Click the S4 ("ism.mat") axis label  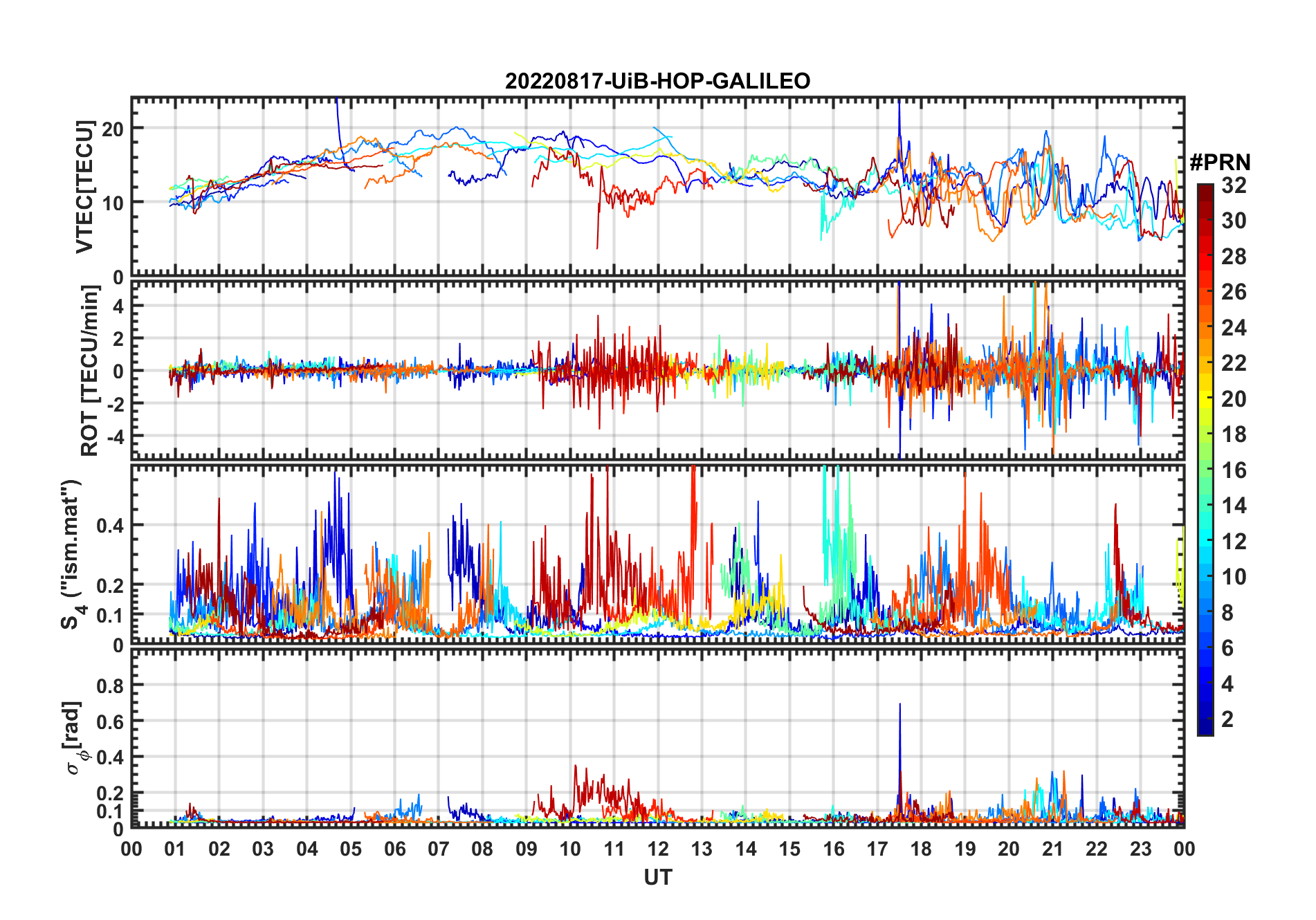(73, 554)
